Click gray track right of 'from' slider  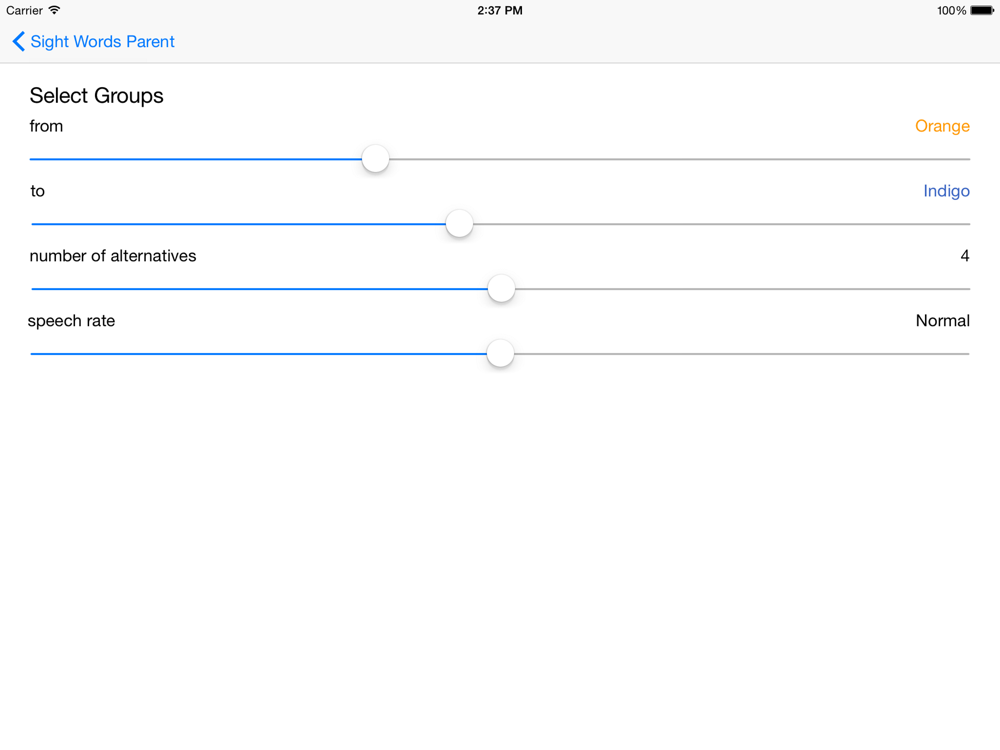pyautogui.click(x=680, y=159)
